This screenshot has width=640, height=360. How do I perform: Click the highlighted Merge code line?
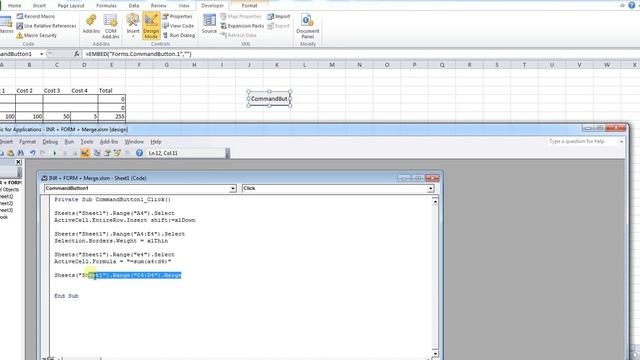tap(118, 276)
